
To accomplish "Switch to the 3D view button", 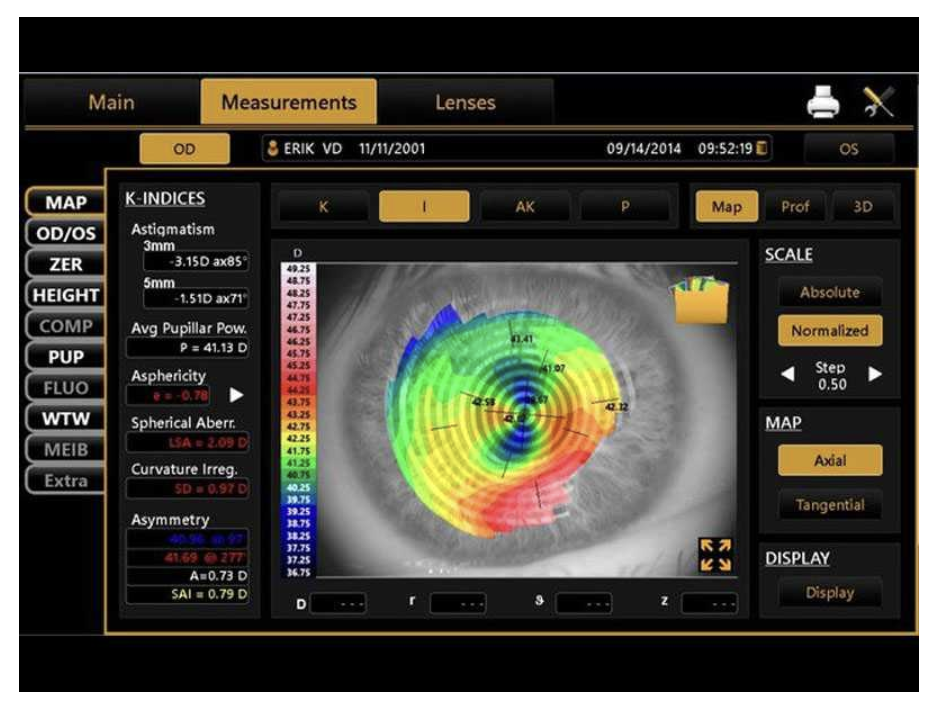I will point(862,207).
